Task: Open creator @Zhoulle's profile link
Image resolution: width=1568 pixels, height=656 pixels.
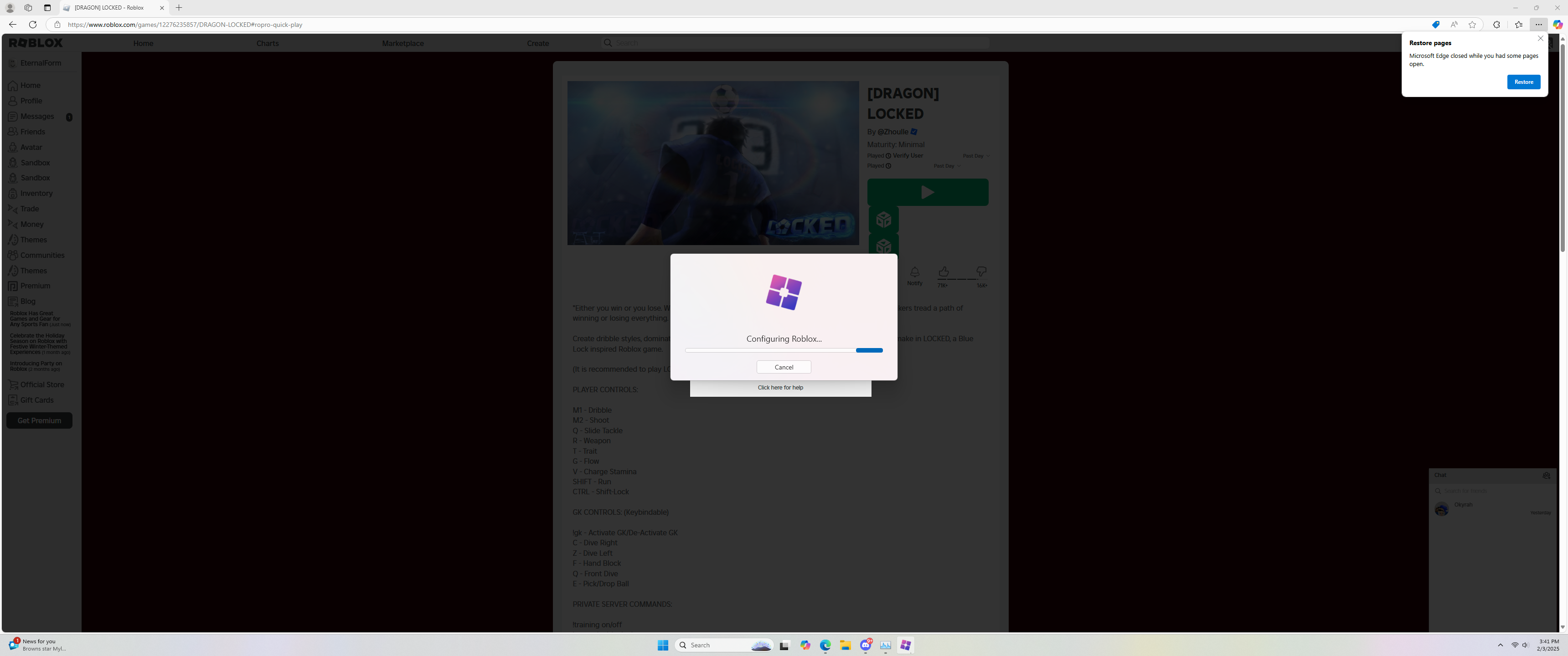Action: pyautogui.click(x=892, y=132)
